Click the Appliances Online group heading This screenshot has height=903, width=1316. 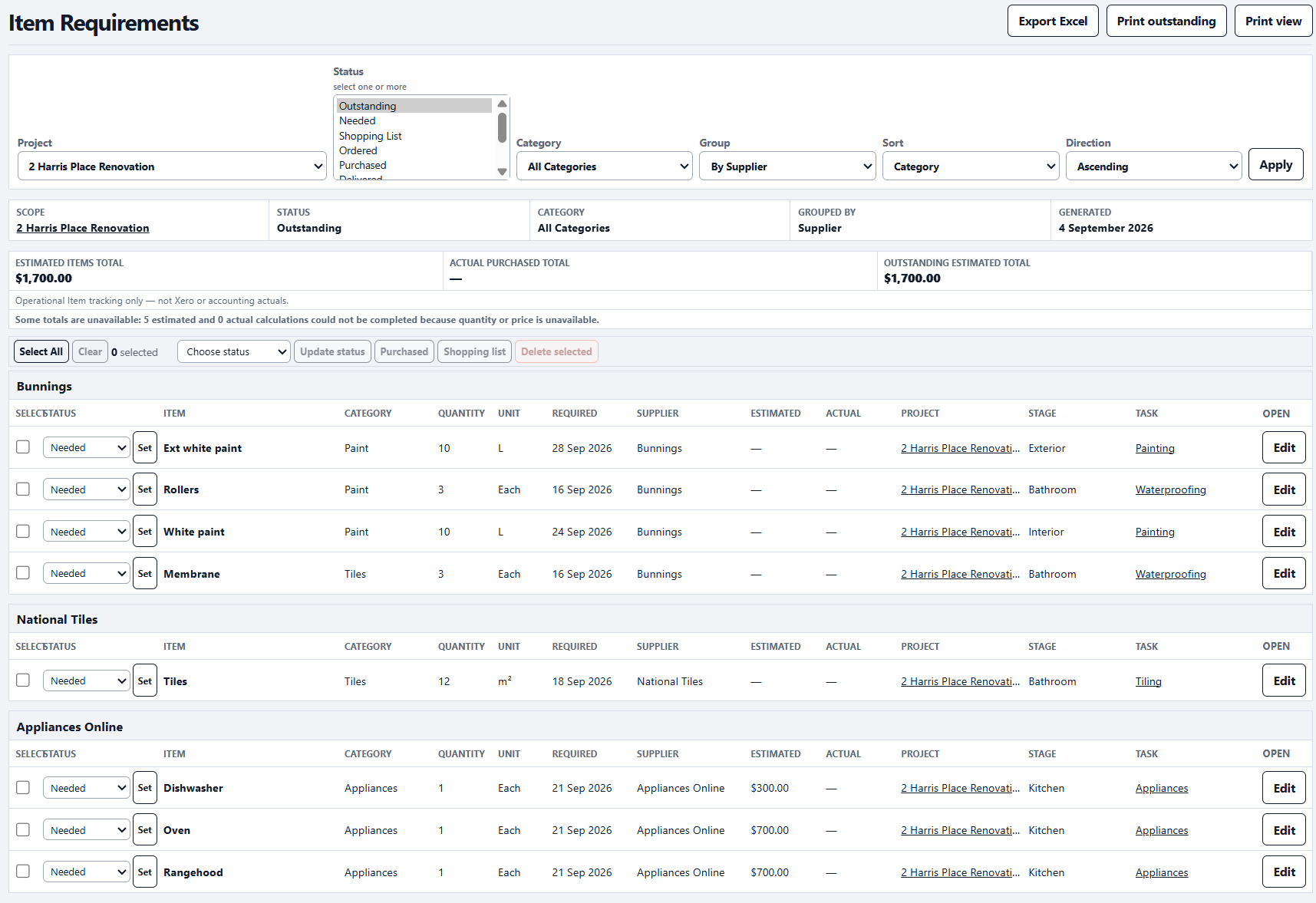(x=70, y=727)
